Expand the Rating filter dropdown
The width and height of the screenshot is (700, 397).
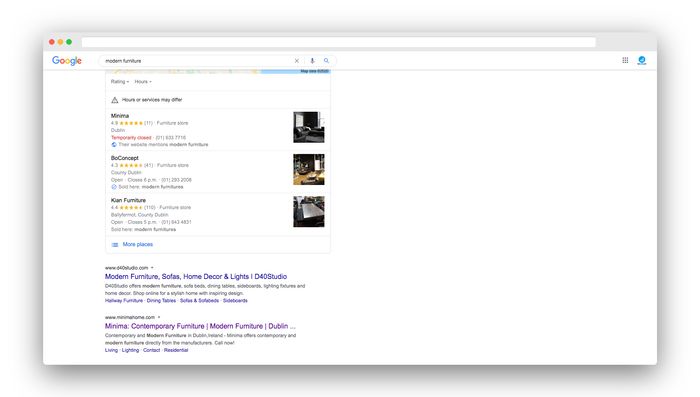pos(120,82)
